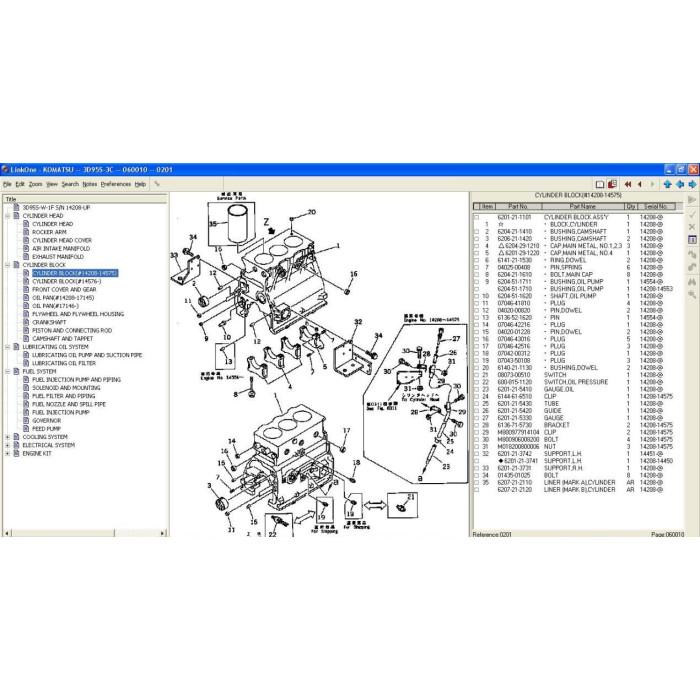The height and width of the screenshot is (700, 700).
Task: Select FLYWHEEL AND FLYWHEEL HOUSING in tree
Action: pos(78,314)
